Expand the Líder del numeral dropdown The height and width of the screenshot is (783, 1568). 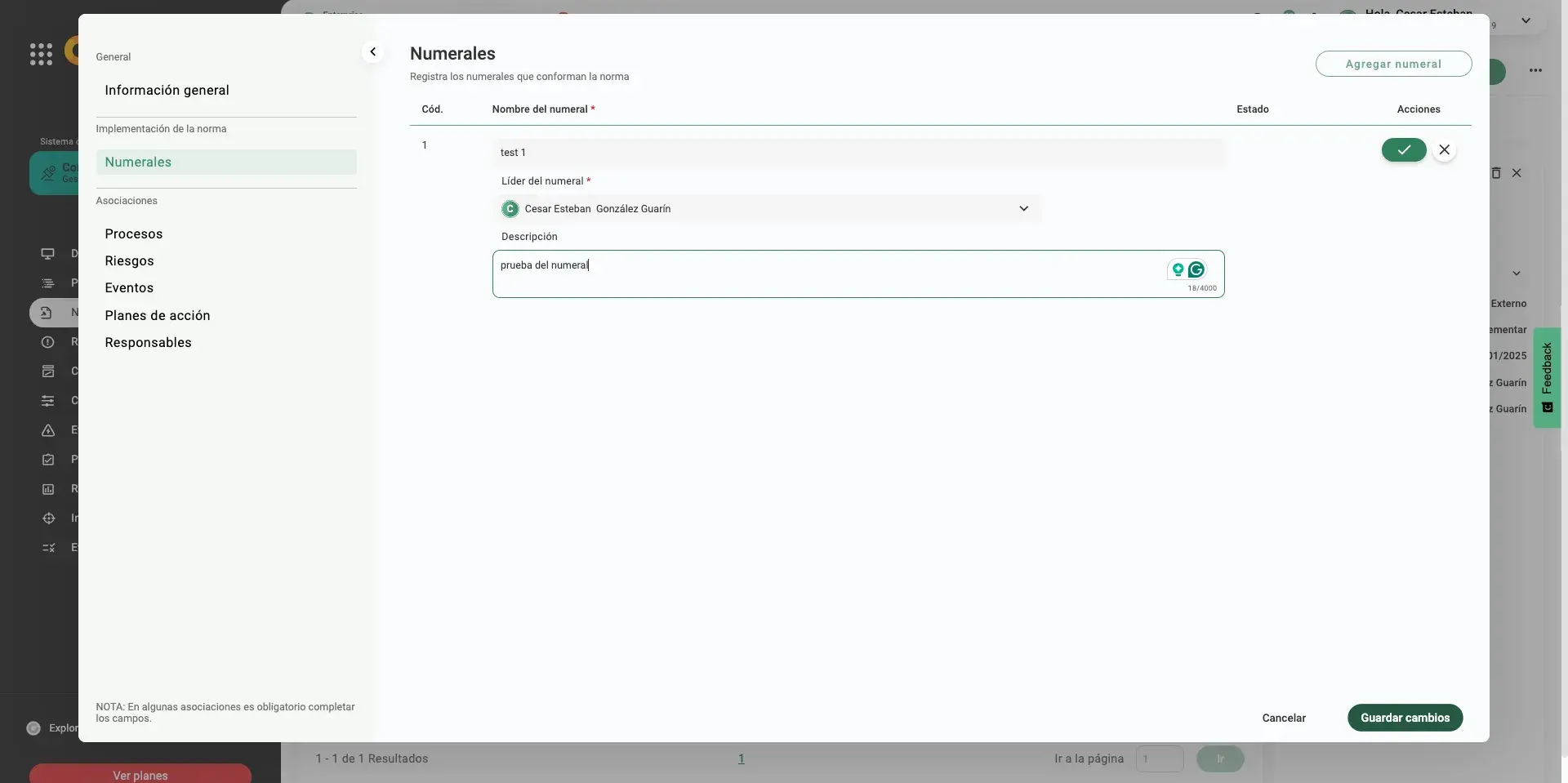coord(1023,209)
